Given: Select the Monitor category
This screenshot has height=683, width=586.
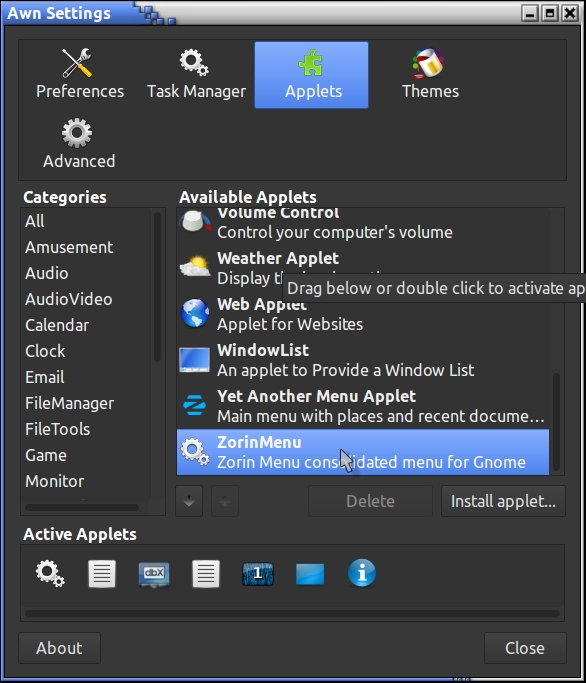Looking at the screenshot, I should click(x=54, y=481).
